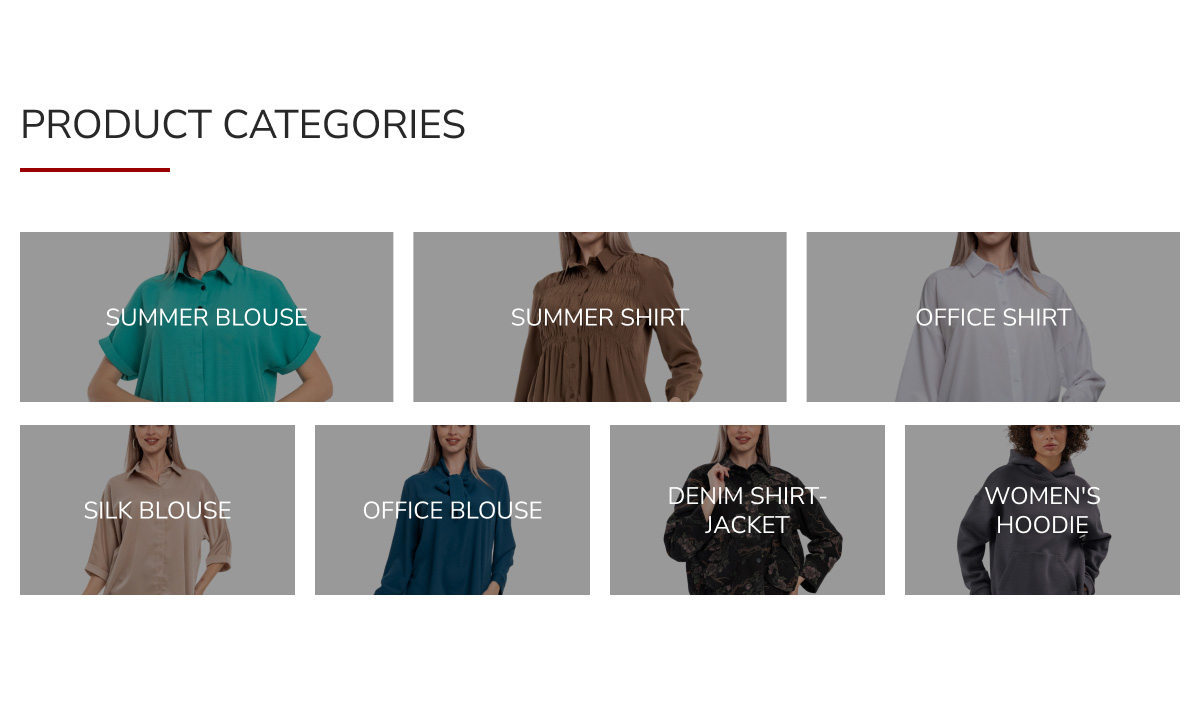
Task: Open the Silk Blouse category
Action: click(157, 510)
